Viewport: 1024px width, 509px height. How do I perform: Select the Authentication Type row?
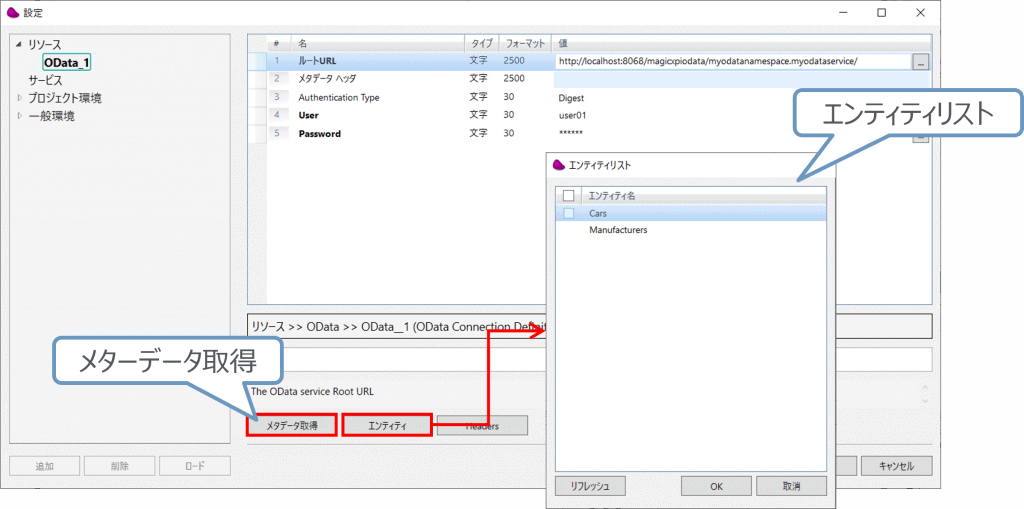click(x=339, y=98)
